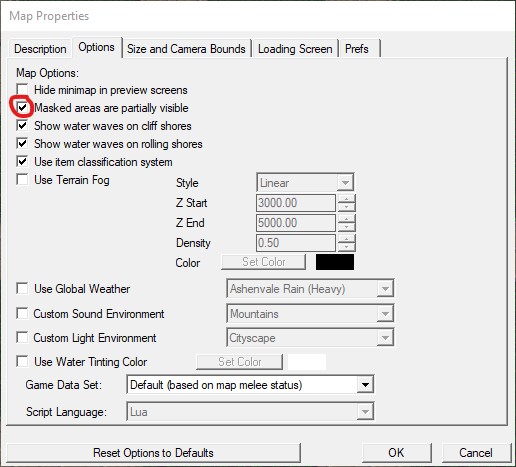516x467 pixels.
Task: Click Reset Options to Defaults
Action: (153, 453)
